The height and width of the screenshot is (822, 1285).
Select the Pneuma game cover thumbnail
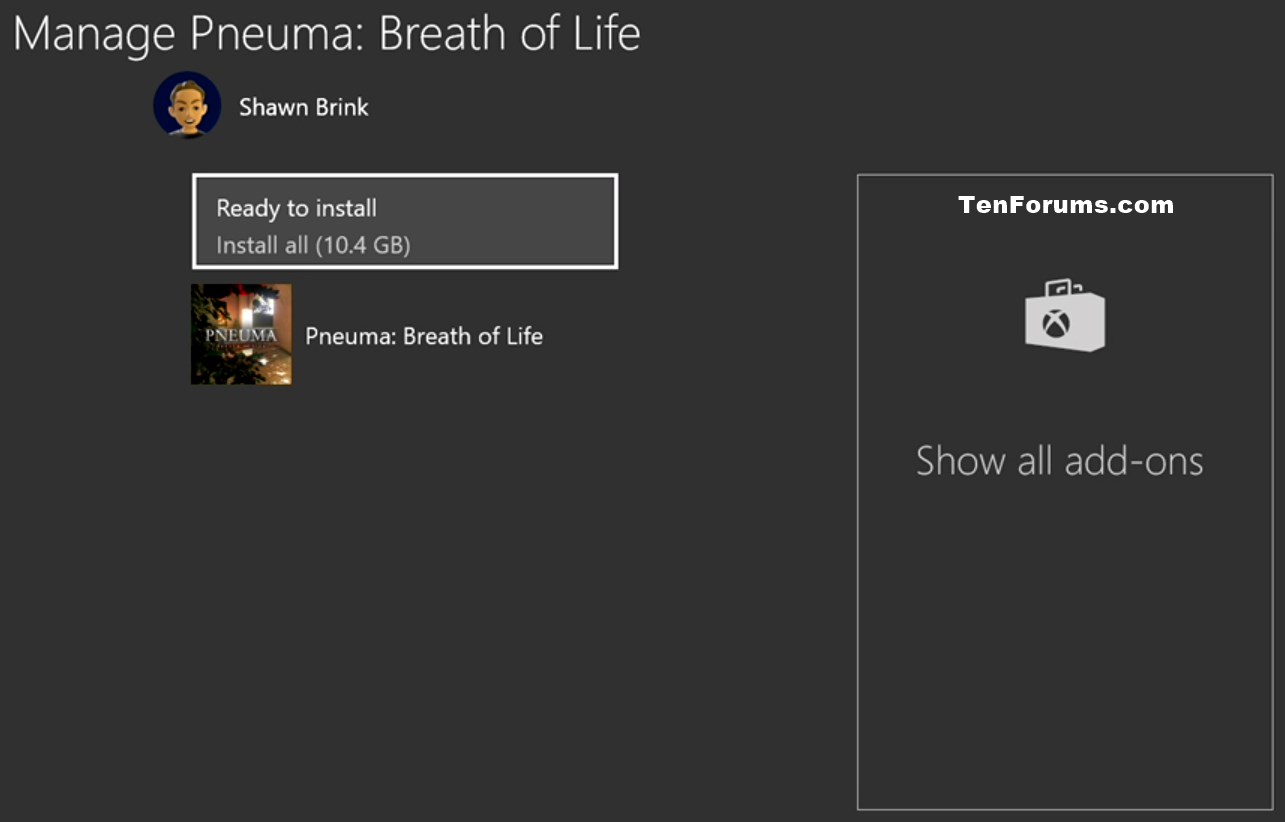tap(241, 334)
